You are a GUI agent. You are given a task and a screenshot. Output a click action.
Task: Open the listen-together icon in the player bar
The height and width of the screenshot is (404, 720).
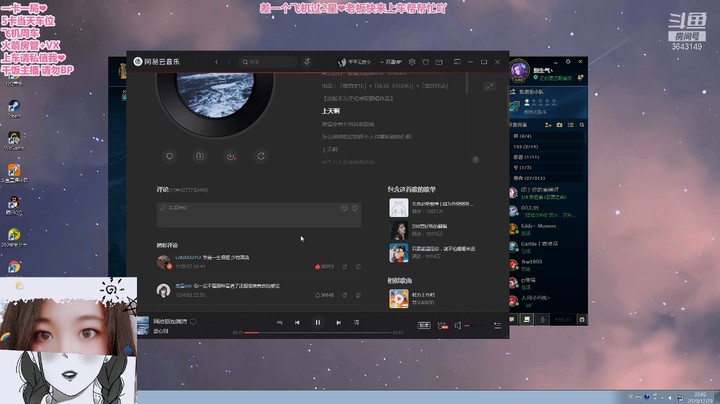[443, 325]
